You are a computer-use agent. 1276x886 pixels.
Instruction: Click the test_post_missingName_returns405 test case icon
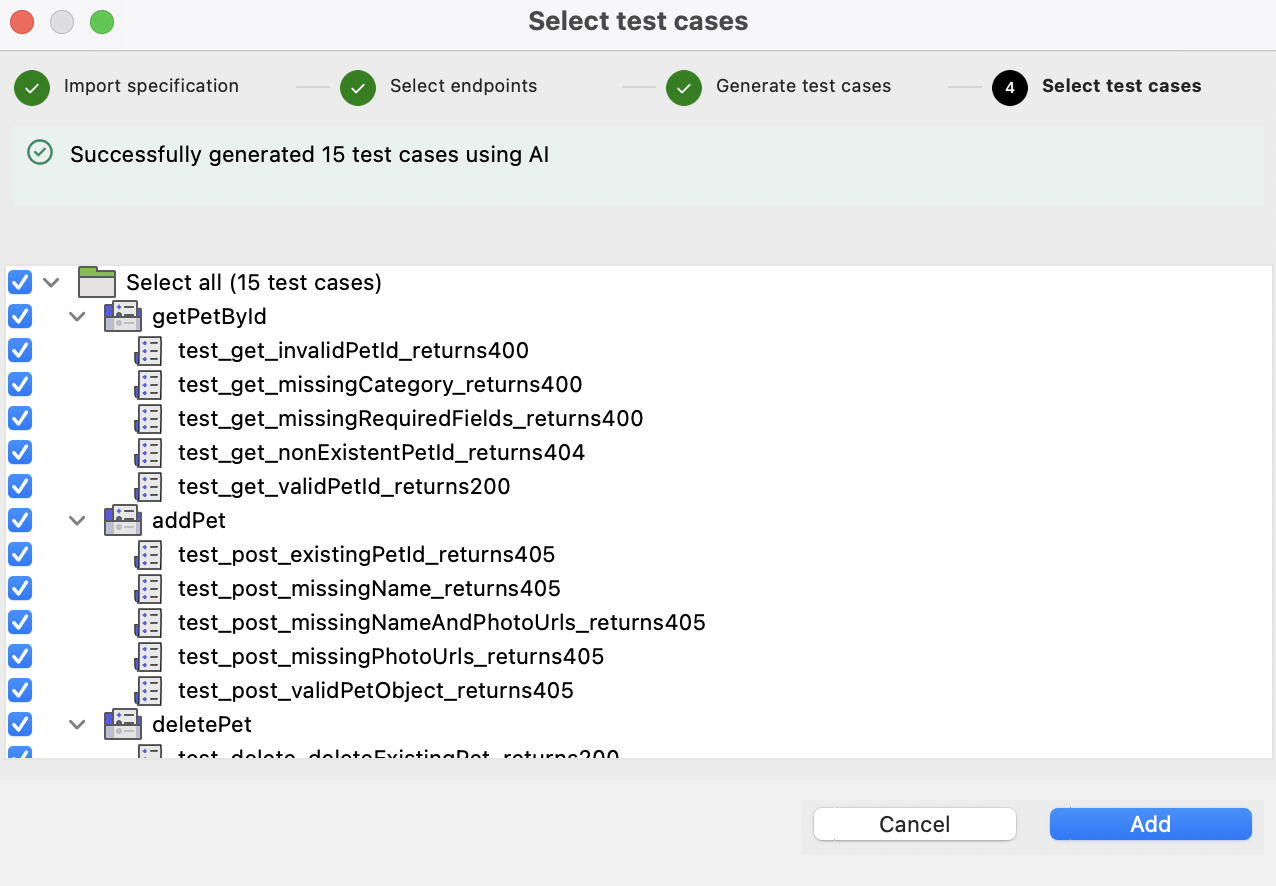click(149, 588)
